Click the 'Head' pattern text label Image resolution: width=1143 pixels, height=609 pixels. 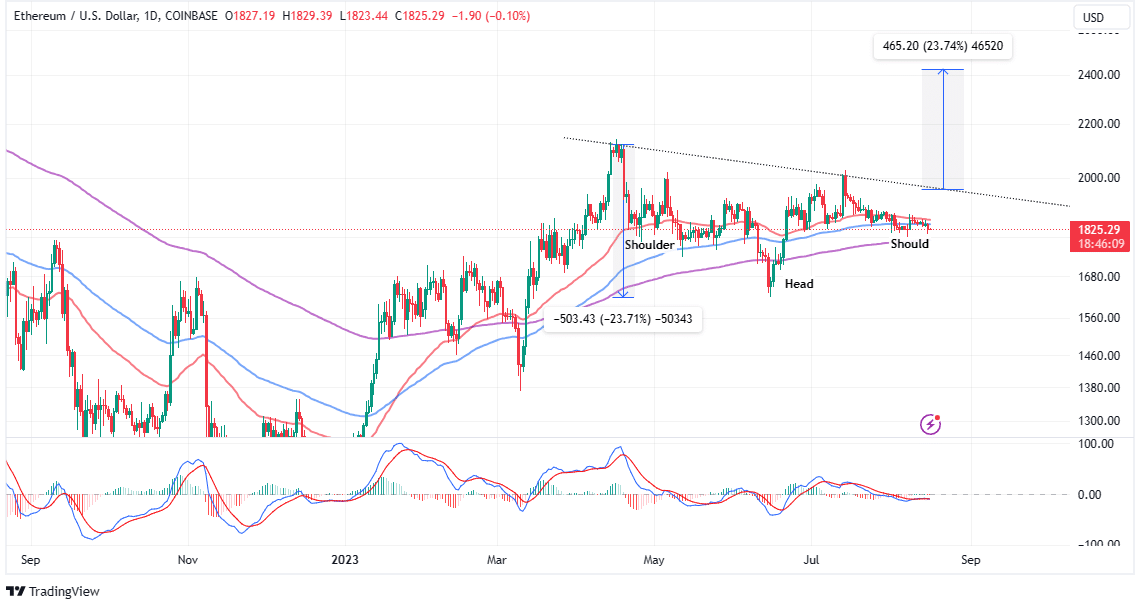[798, 284]
